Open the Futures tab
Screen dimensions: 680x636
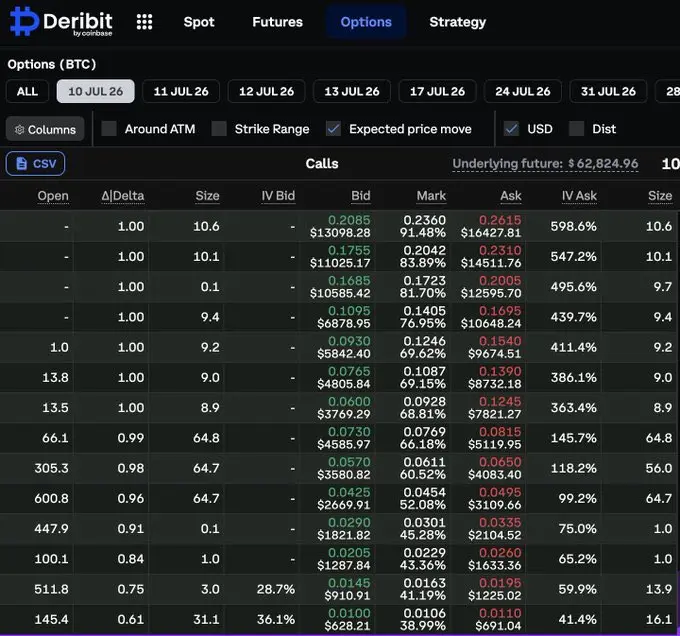(278, 22)
